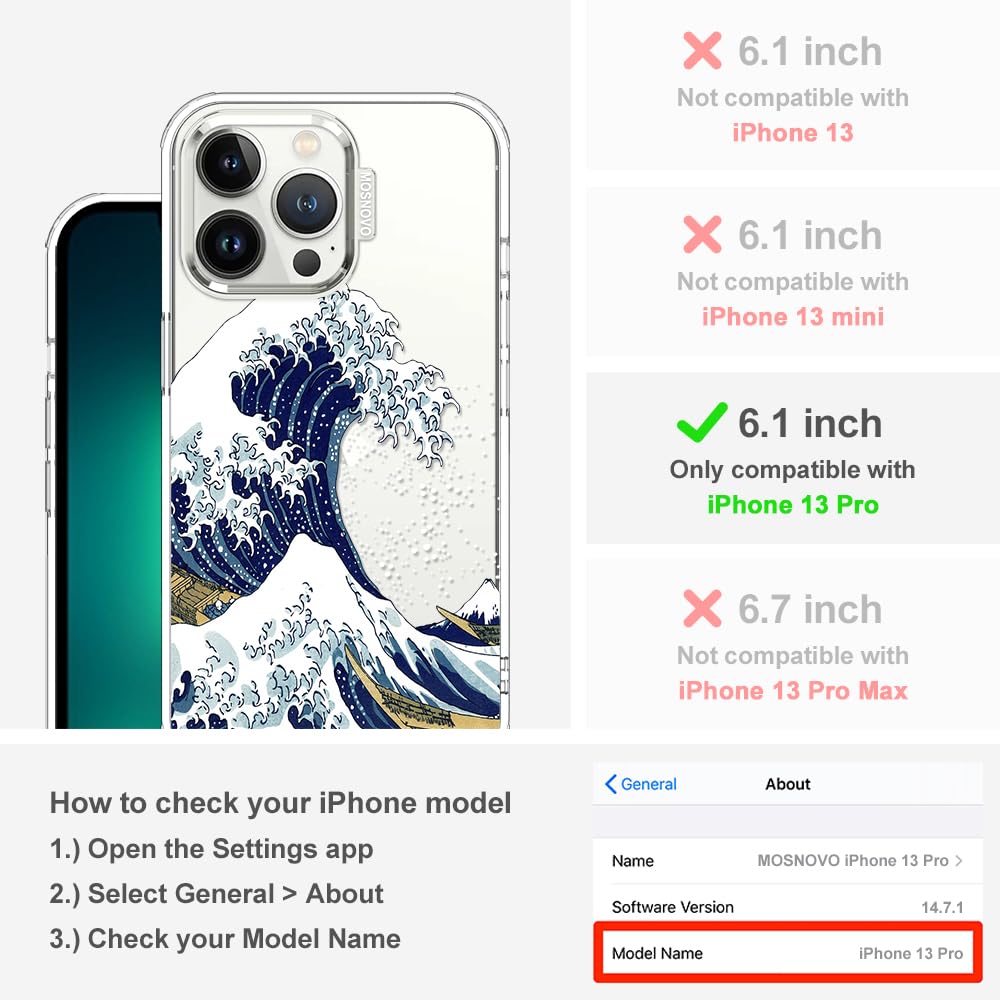The width and height of the screenshot is (1000, 1000).
Task: Click the Great Wave artwork on the case
Action: click(335, 510)
